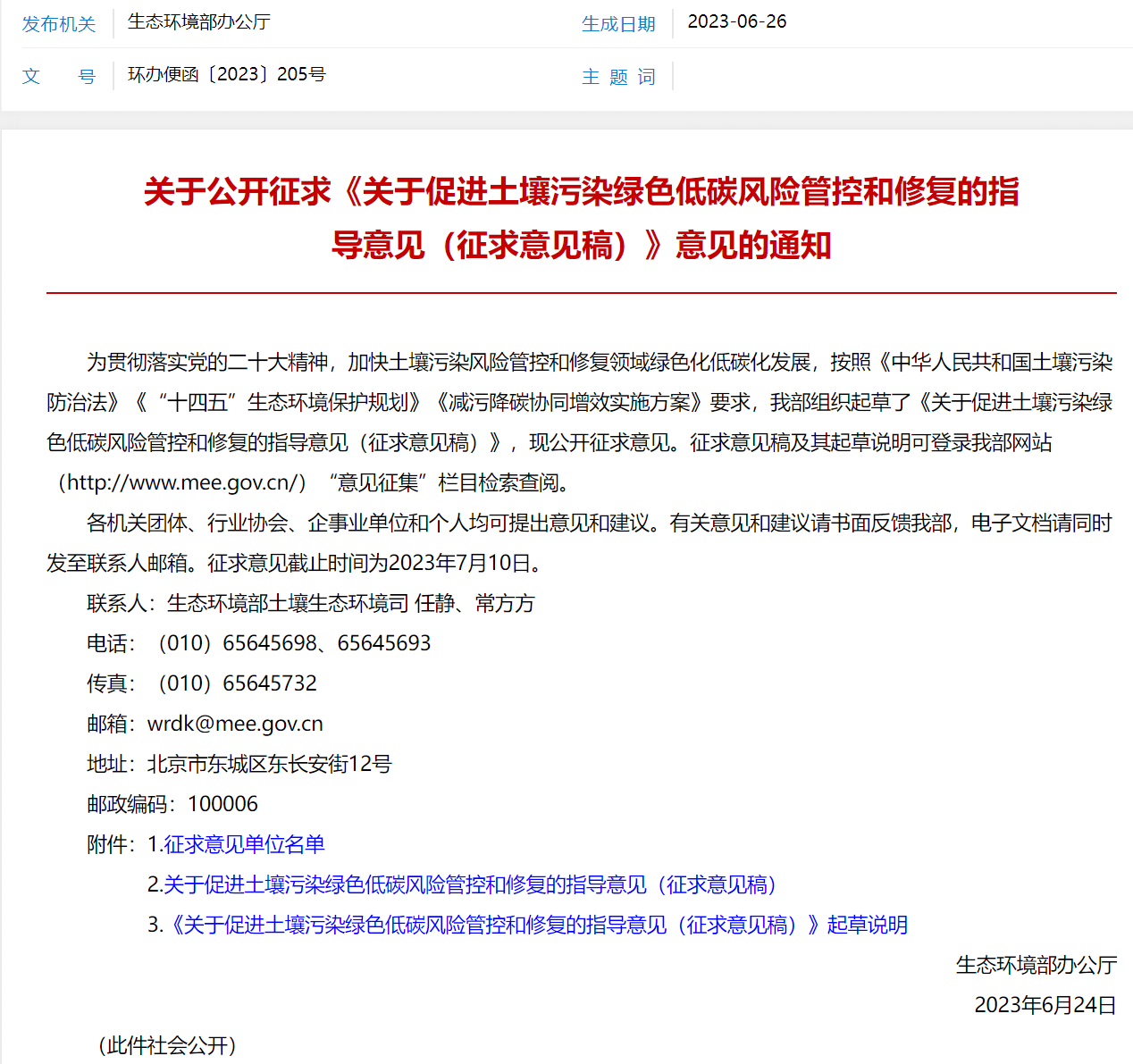The width and height of the screenshot is (1133, 1064).
Task: Click the red notice title heading
Action: point(581,218)
